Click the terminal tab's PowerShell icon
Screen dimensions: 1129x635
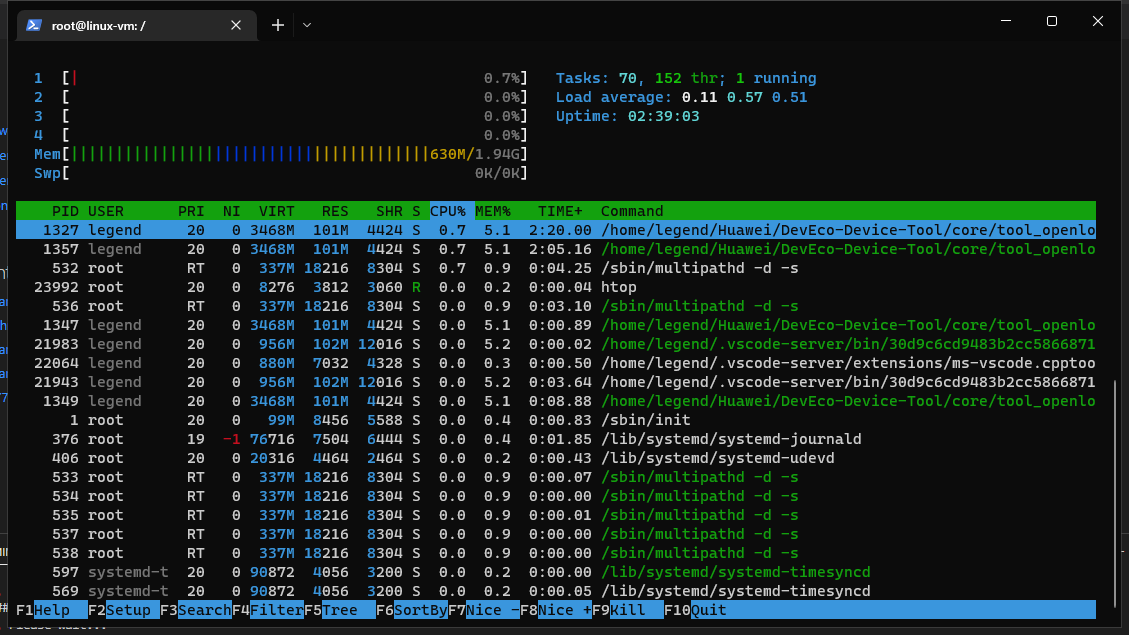tap(33, 25)
